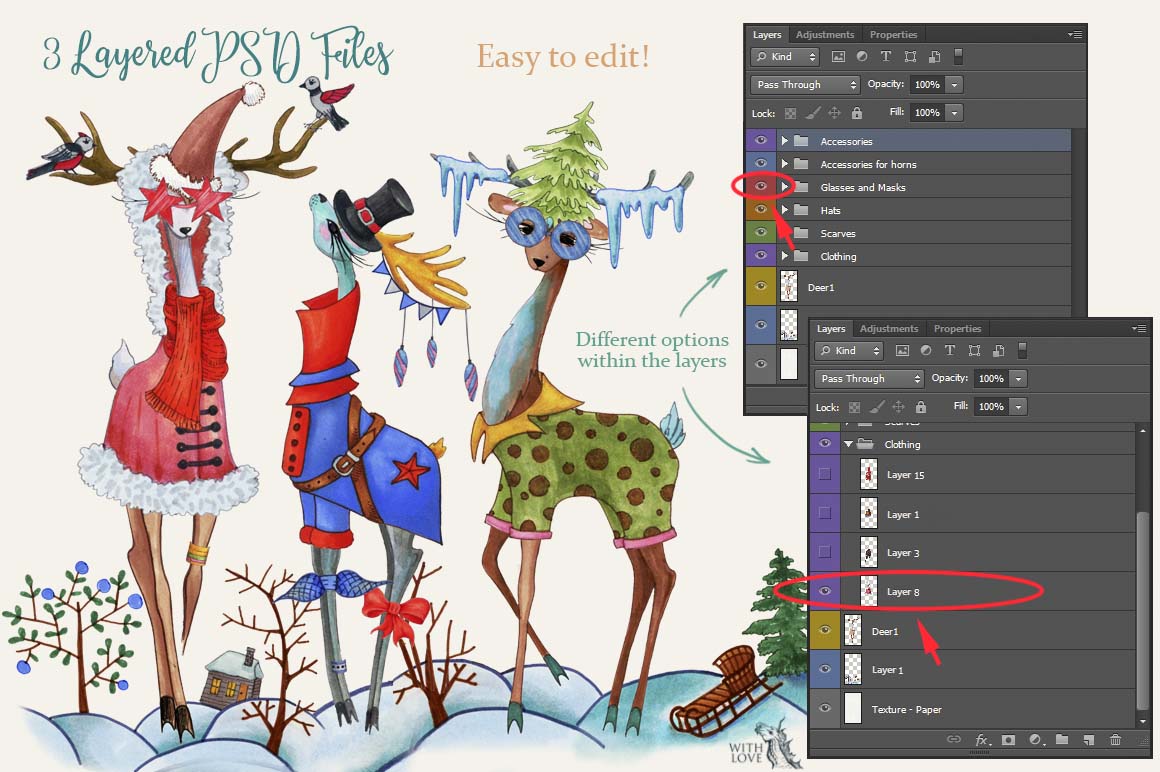1160x772 pixels.
Task: Click the new adjustment layer icon
Action: [x=1036, y=740]
